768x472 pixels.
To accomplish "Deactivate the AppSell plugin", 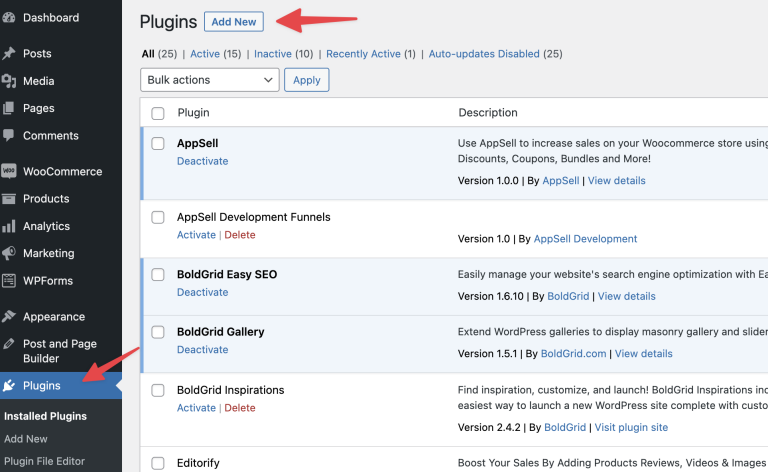I will [x=203, y=161].
